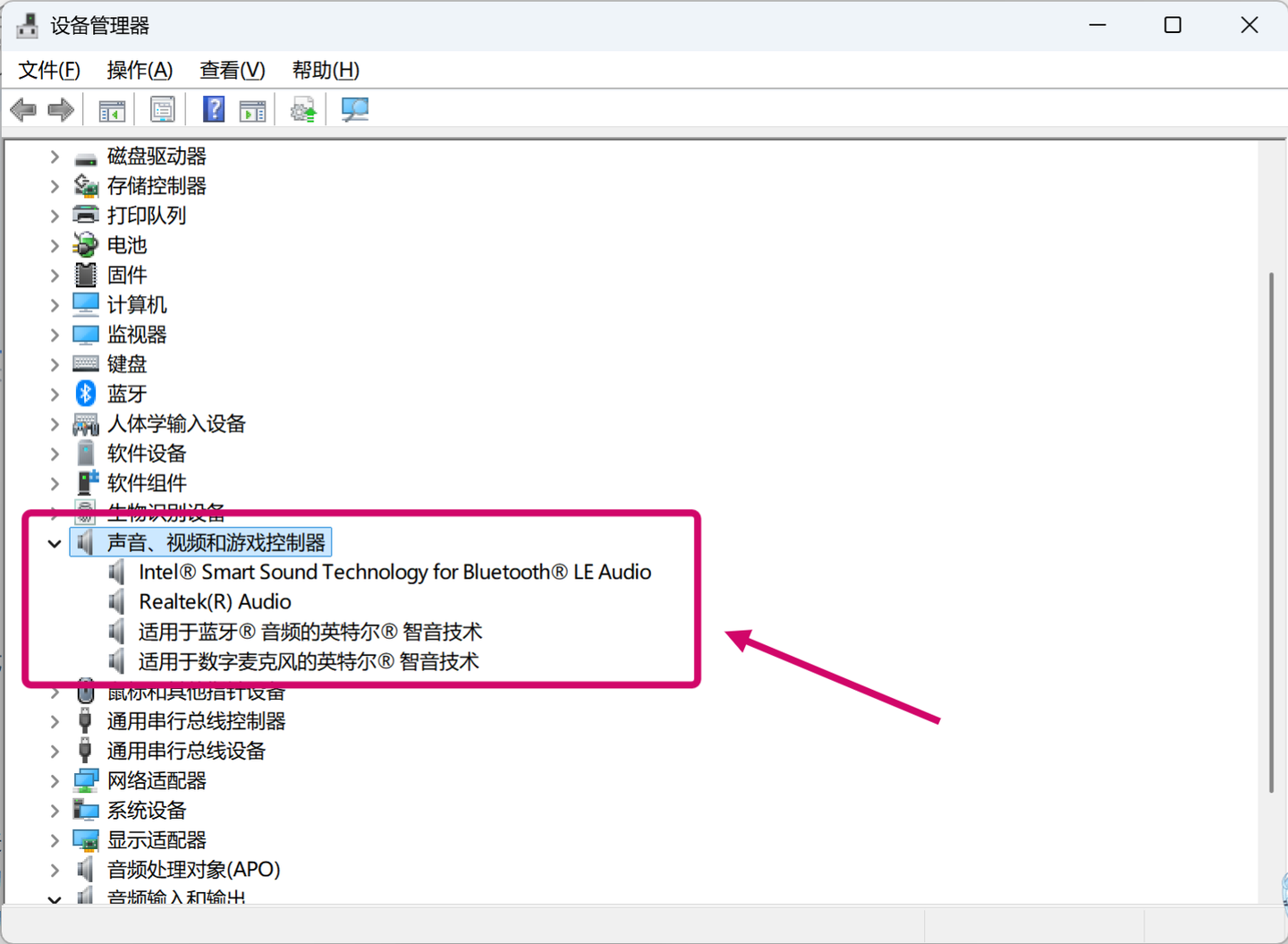The height and width of the screenshot is (944, 1288).
Task: Open the 文件(F) menu
Action: point(49,70)
